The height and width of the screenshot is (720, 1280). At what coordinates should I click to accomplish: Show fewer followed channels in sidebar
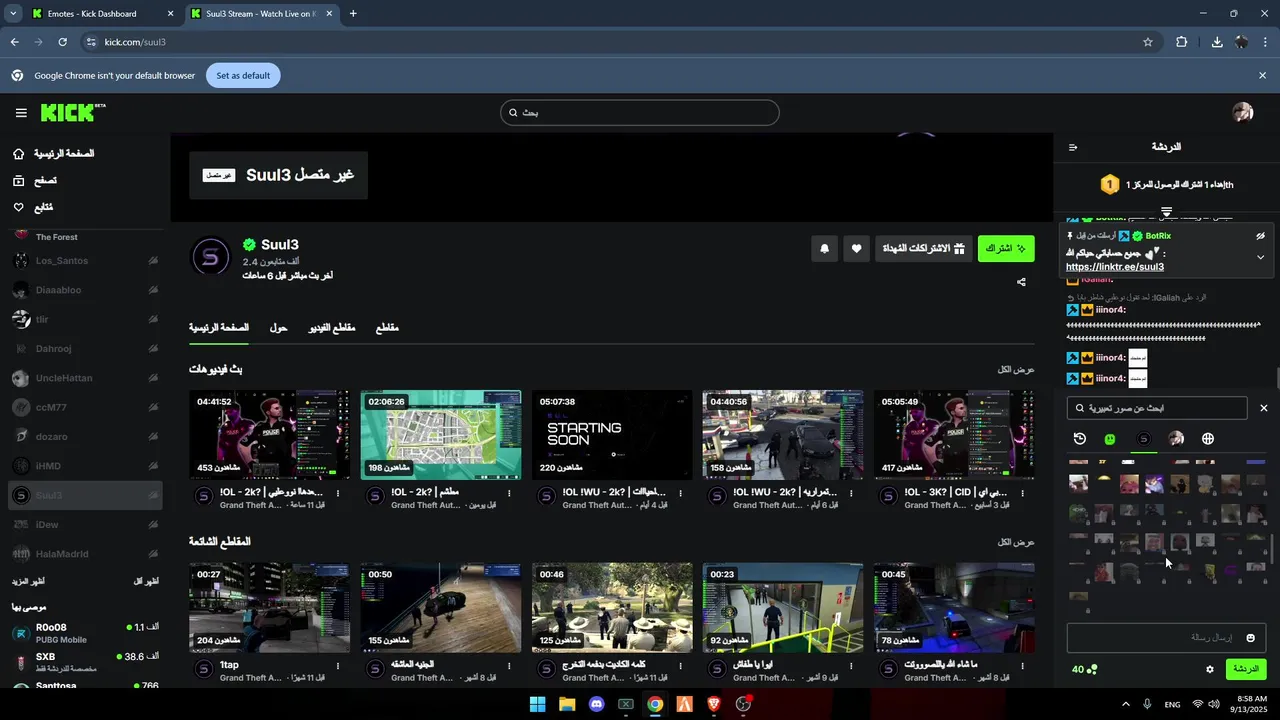146,581
